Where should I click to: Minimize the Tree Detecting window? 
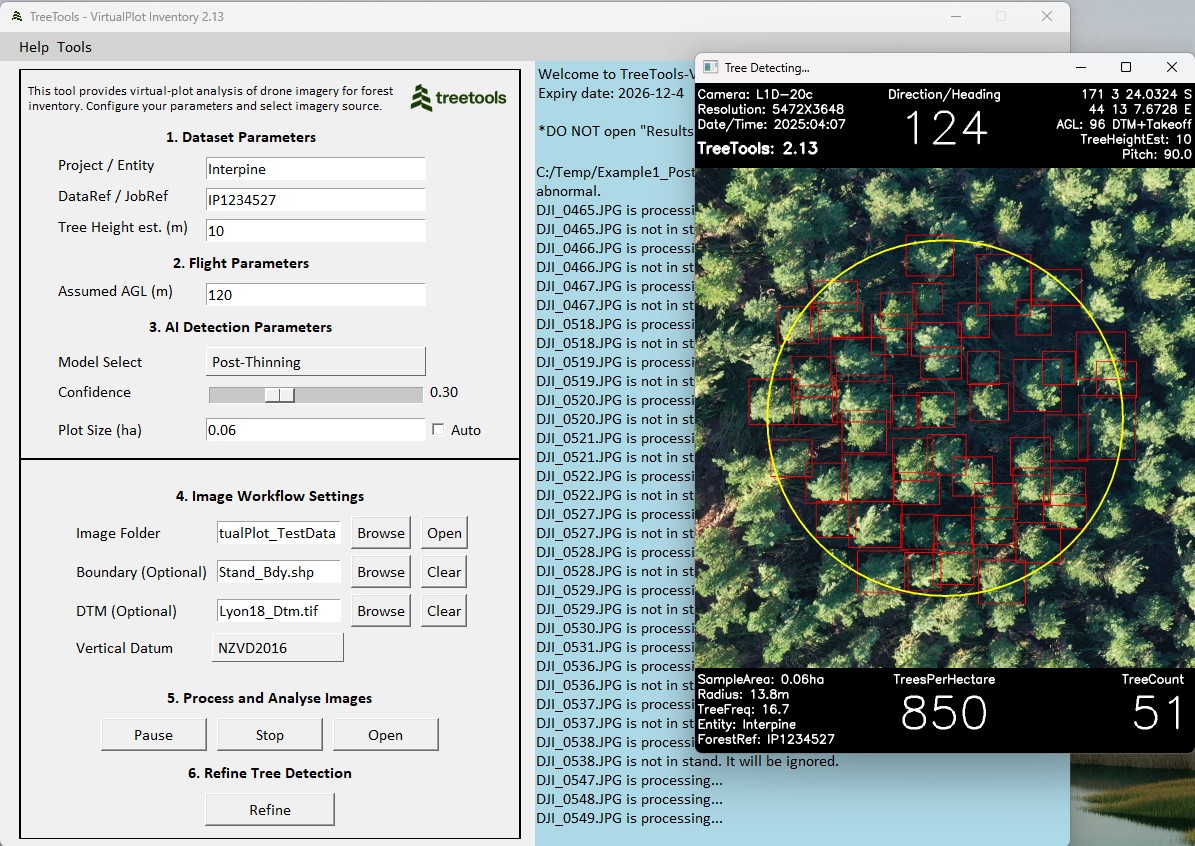point(1081,67)
